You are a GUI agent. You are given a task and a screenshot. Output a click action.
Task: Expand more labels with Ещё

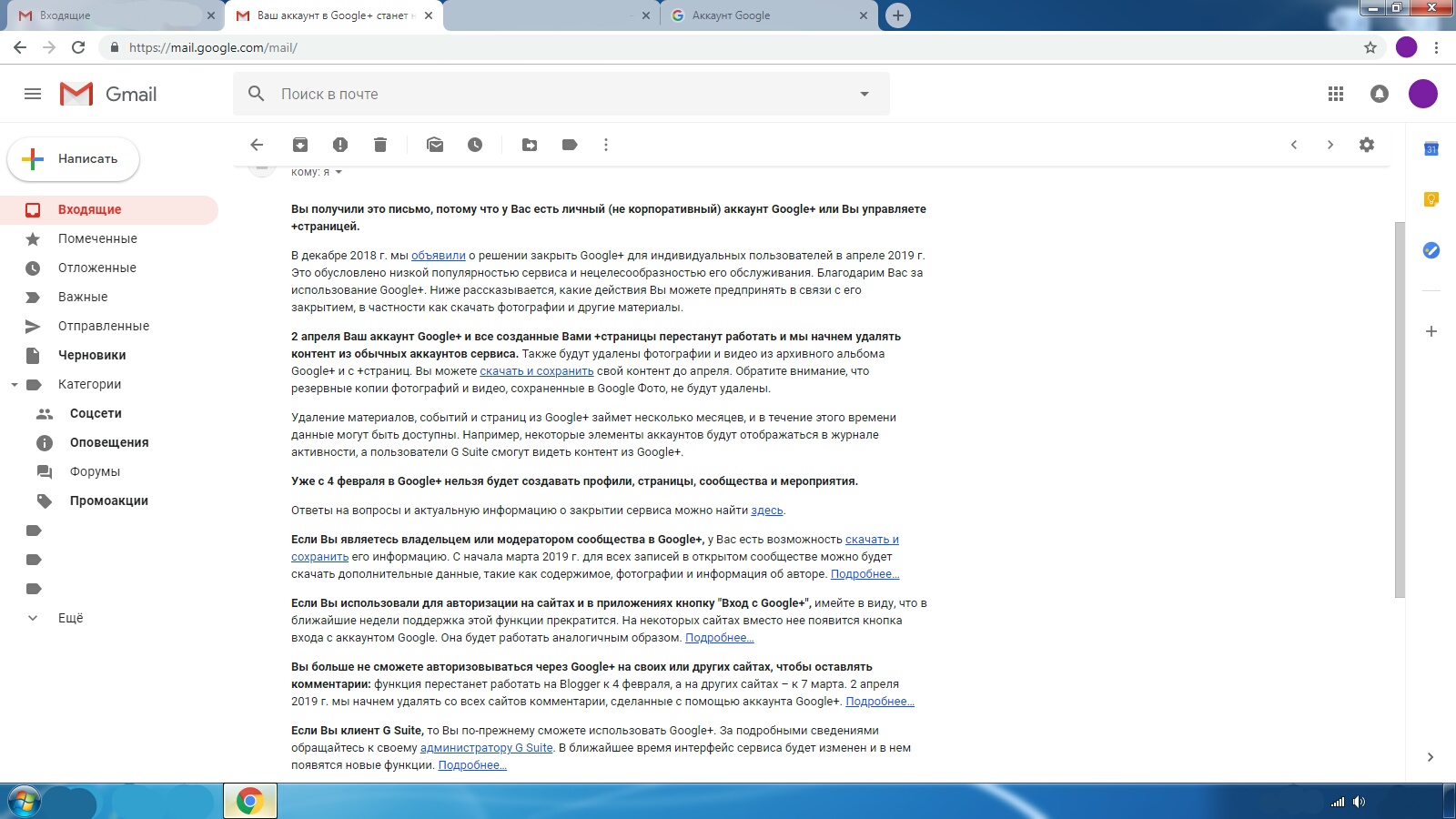[70, 618]
